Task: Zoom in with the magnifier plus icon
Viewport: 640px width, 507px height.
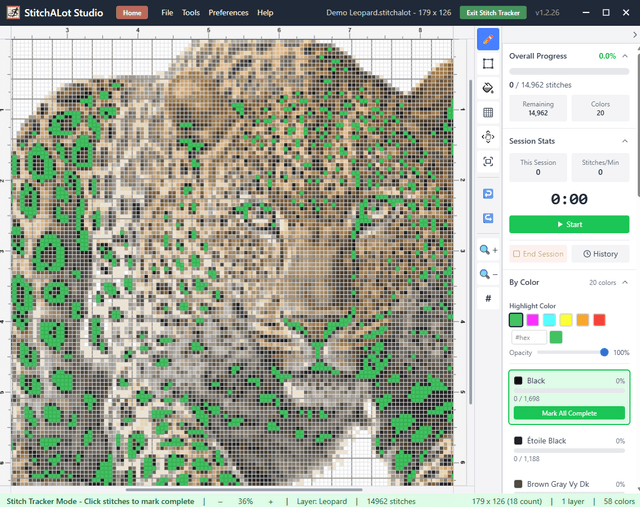Action: click(x=488, y=249)
